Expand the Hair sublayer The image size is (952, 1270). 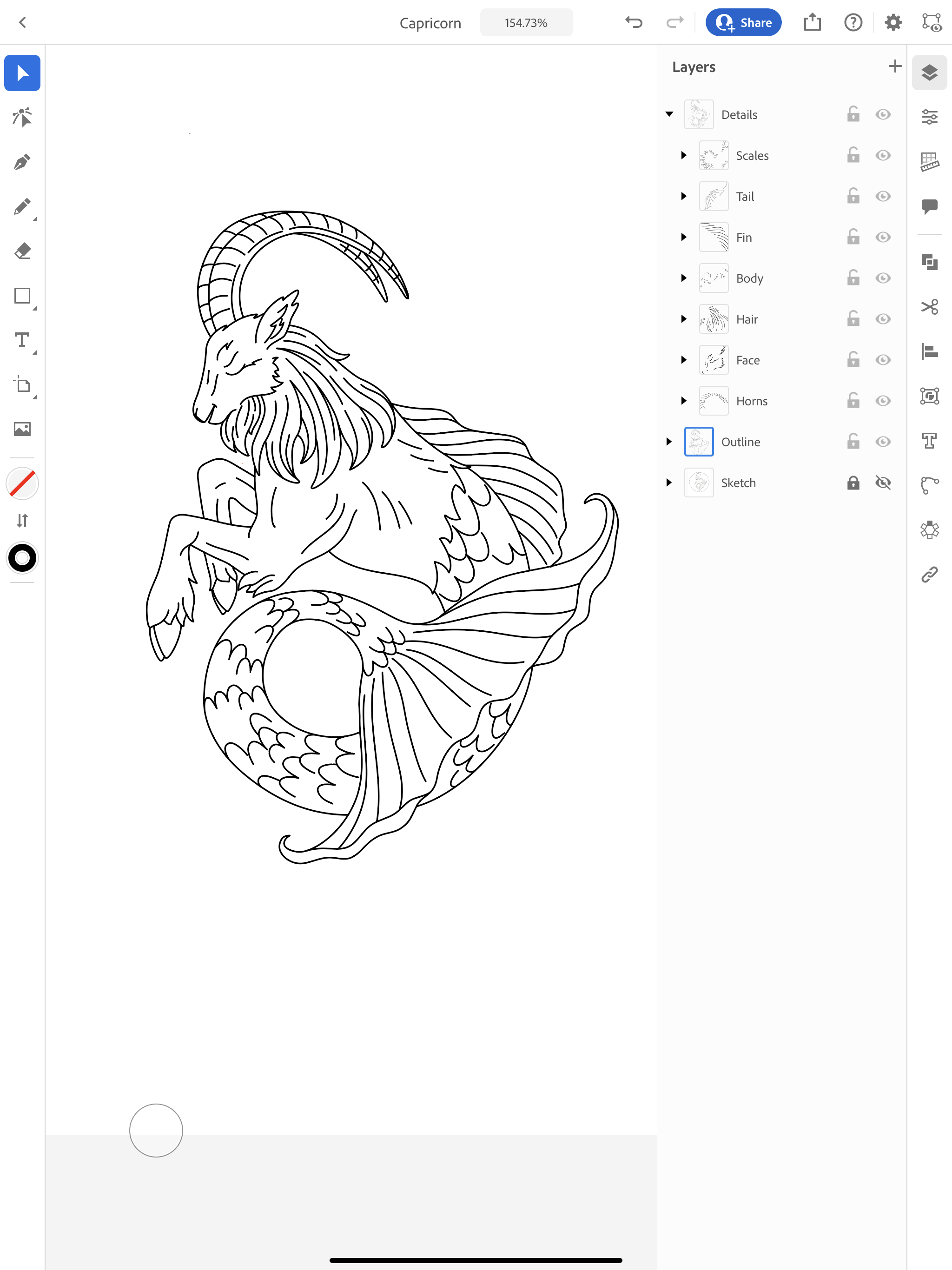(x=683, y=318)
